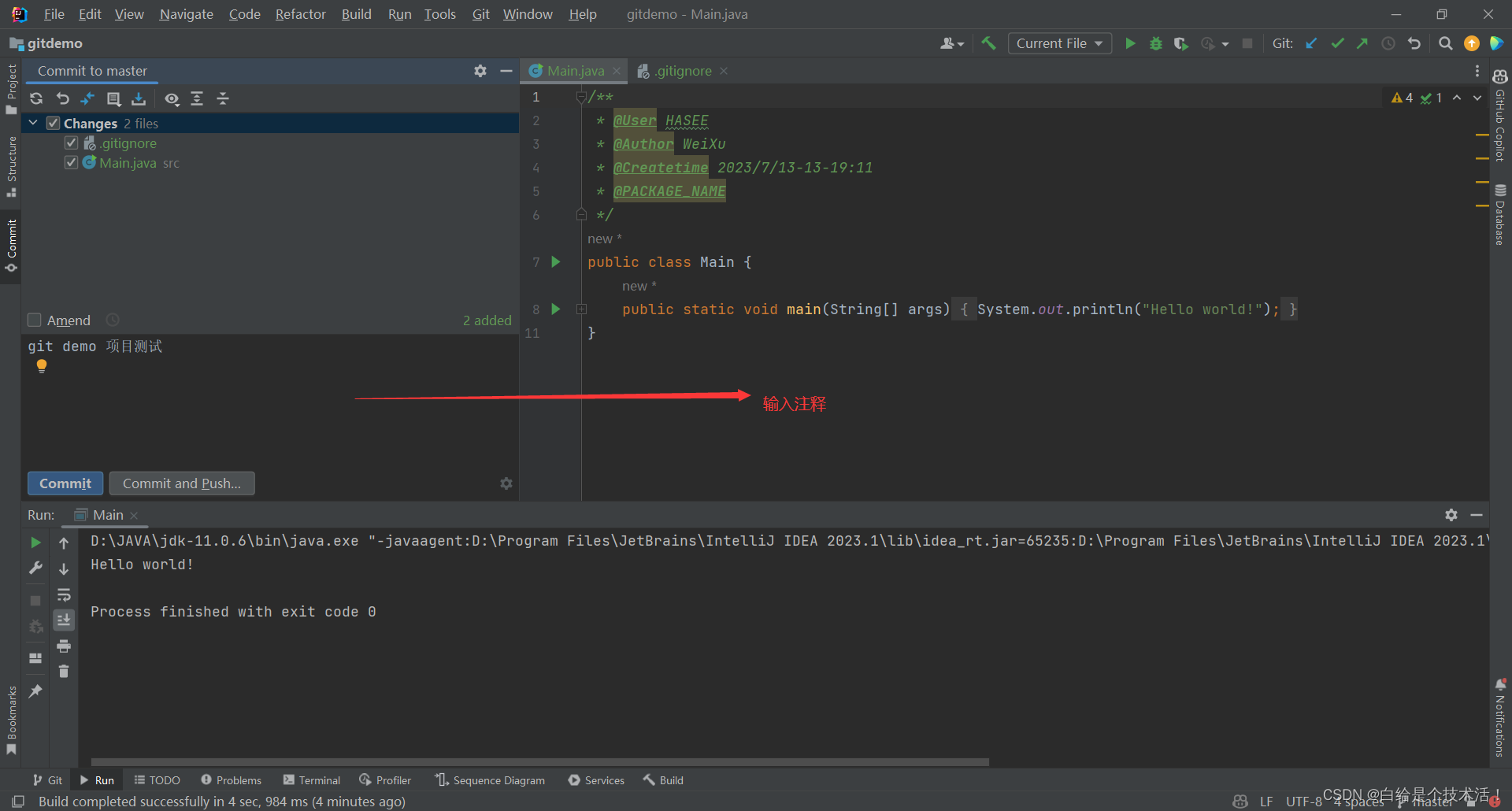Open the TODO tool window
The image size is (1512, 811).
(157, 780)
